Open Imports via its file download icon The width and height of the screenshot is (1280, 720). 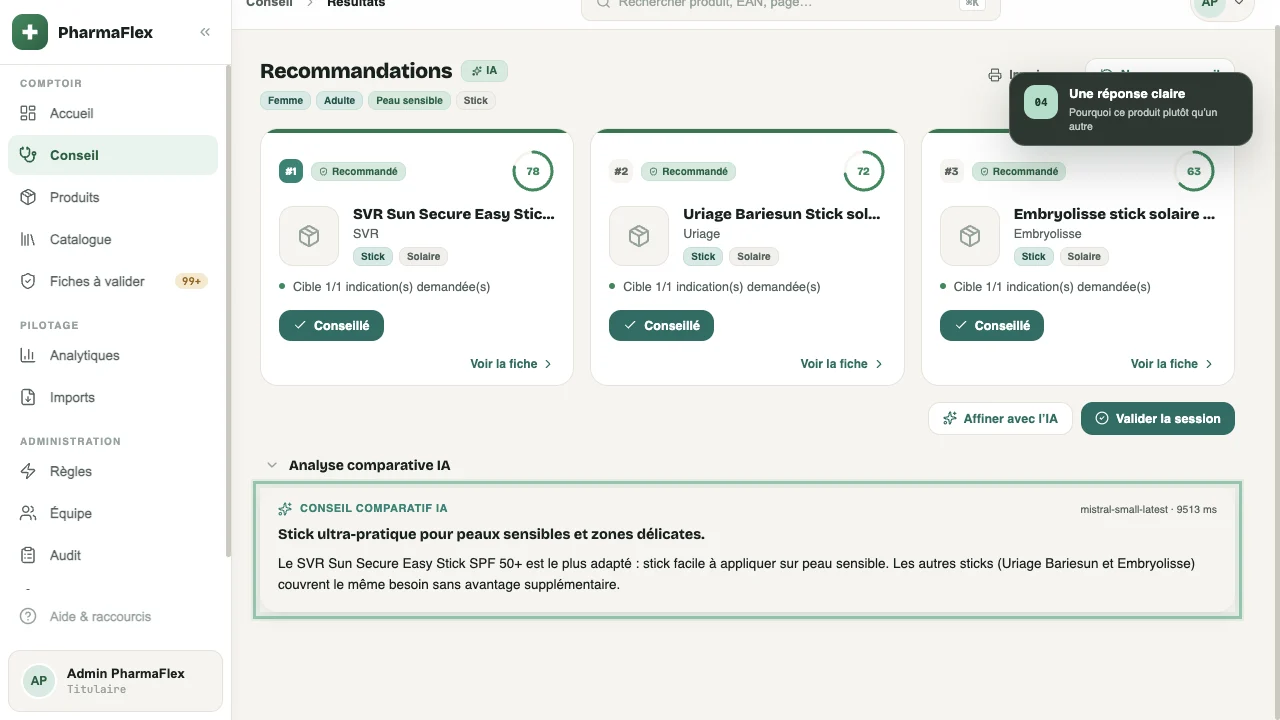pos(28,397)
